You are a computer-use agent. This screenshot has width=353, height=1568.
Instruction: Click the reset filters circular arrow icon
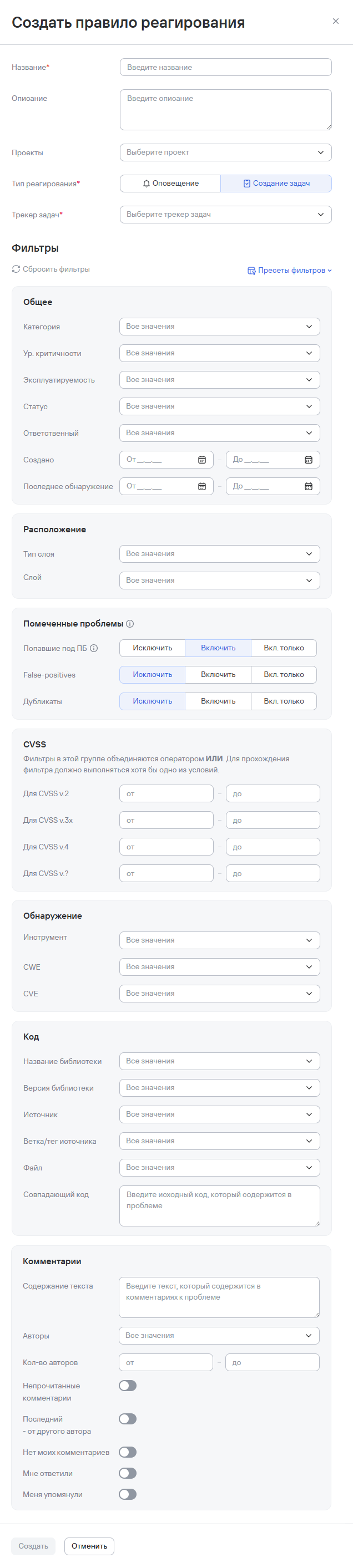(x=16, y=269)
